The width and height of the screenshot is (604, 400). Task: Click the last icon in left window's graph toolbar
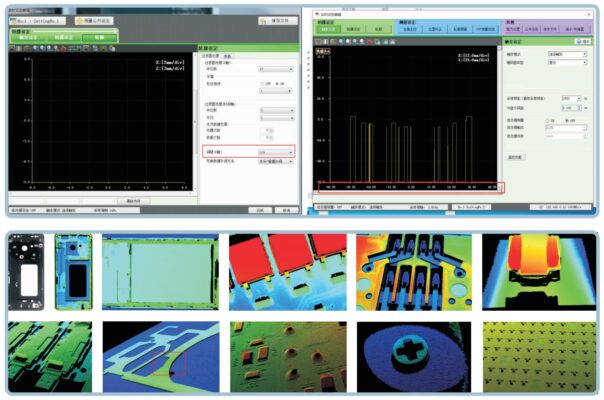tap(112, 49)
